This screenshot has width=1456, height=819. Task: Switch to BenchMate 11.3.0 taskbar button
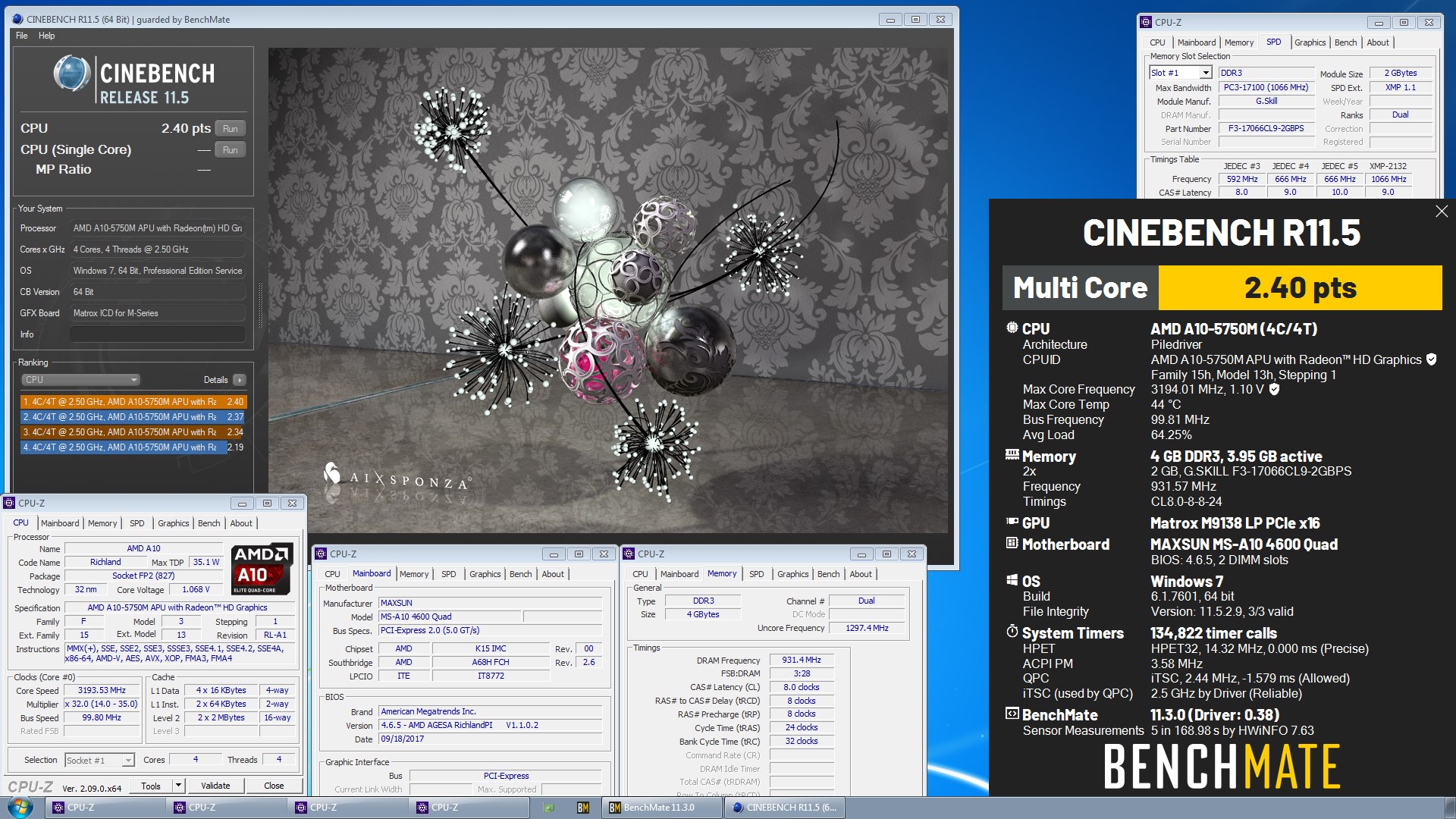[661, 808]
